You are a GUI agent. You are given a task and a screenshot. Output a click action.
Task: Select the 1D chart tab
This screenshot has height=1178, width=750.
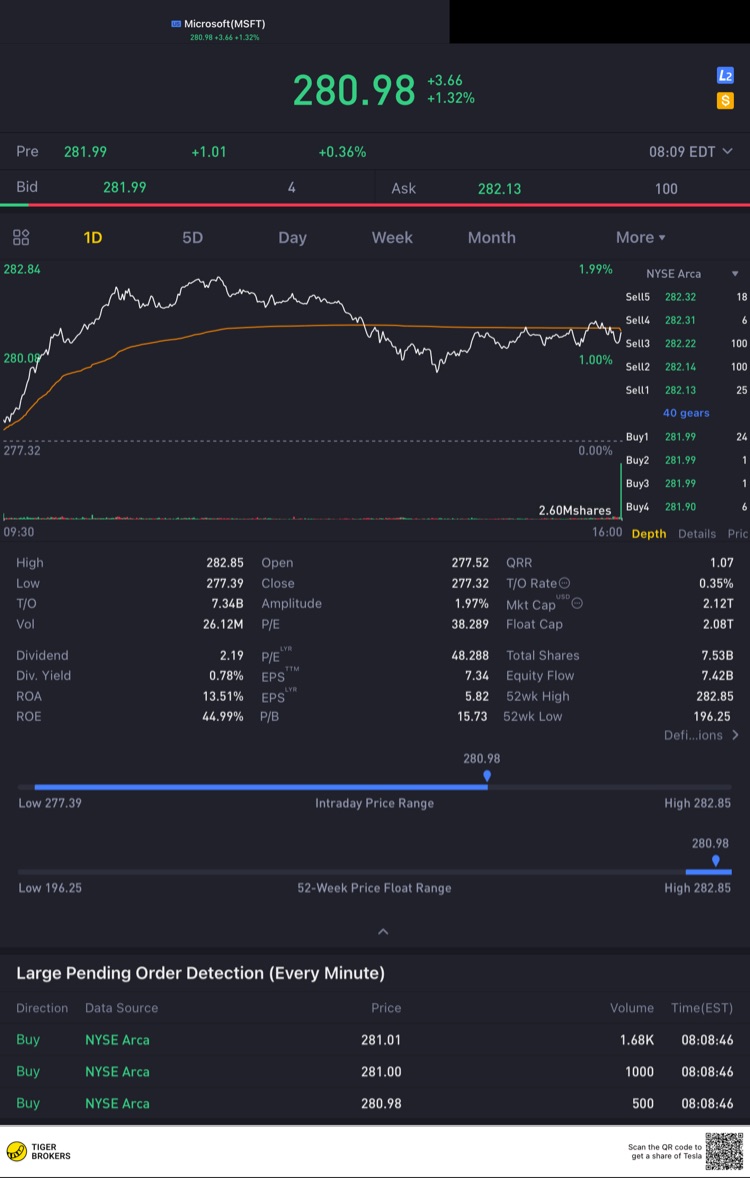[92, 237]
